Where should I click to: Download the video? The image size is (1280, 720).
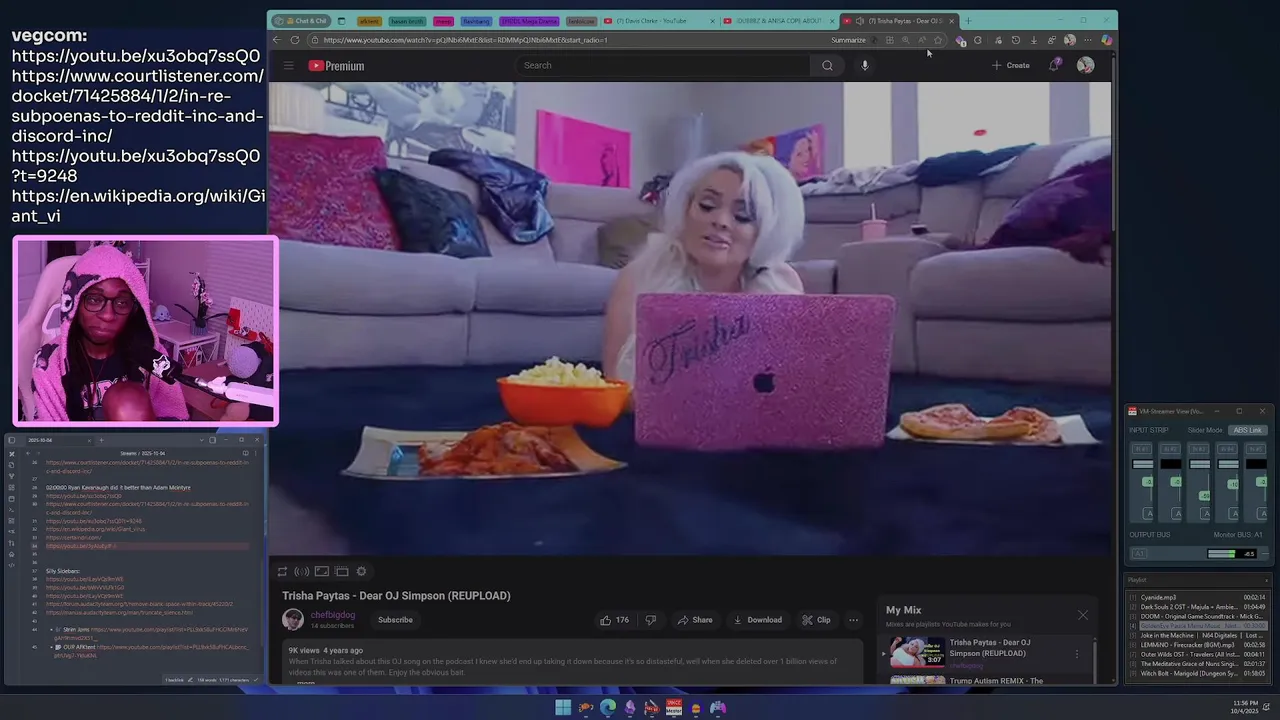point(758,620)
